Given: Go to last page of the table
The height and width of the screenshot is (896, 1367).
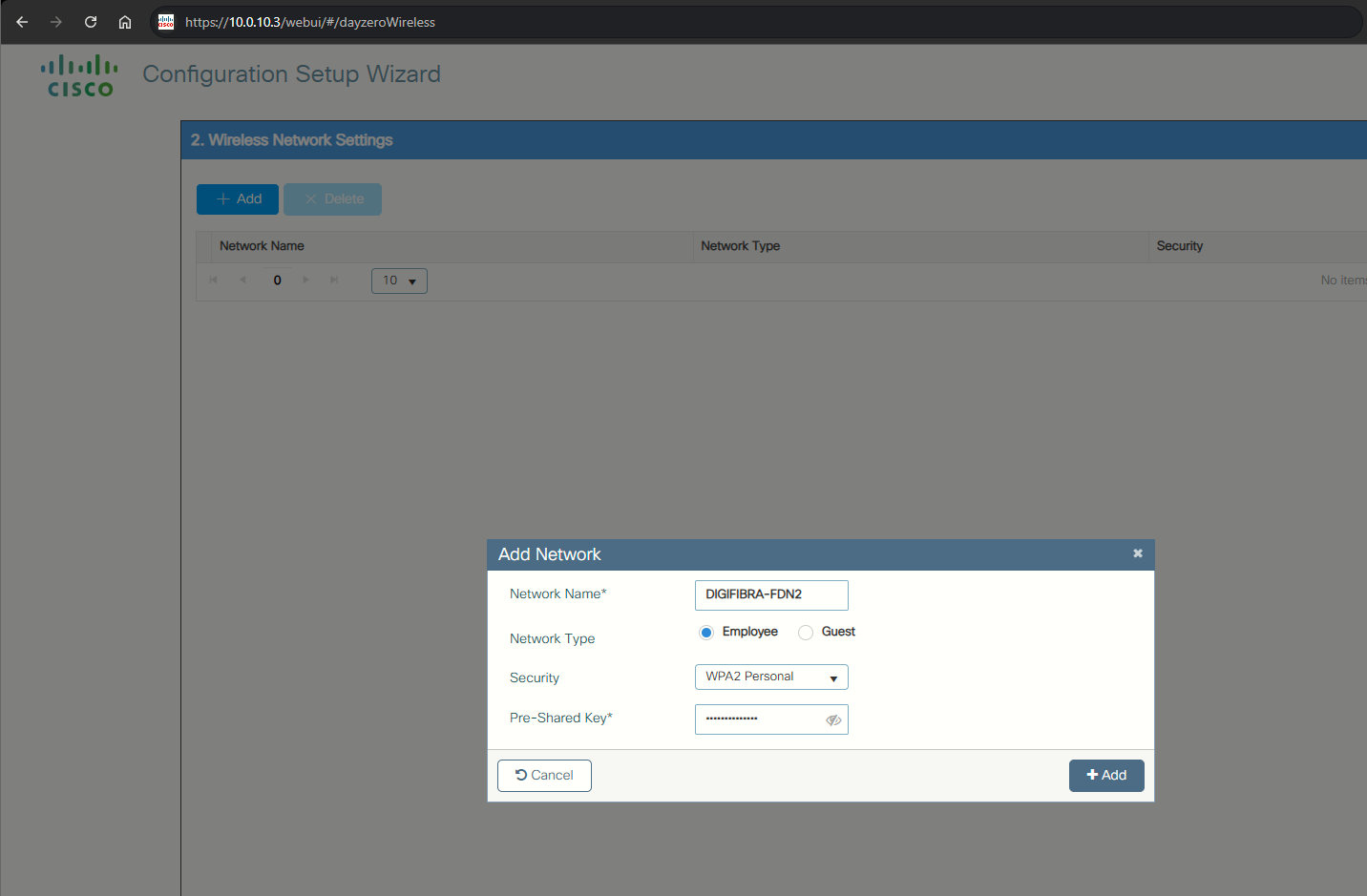Looking at the screenshot, I should point(334,280).
